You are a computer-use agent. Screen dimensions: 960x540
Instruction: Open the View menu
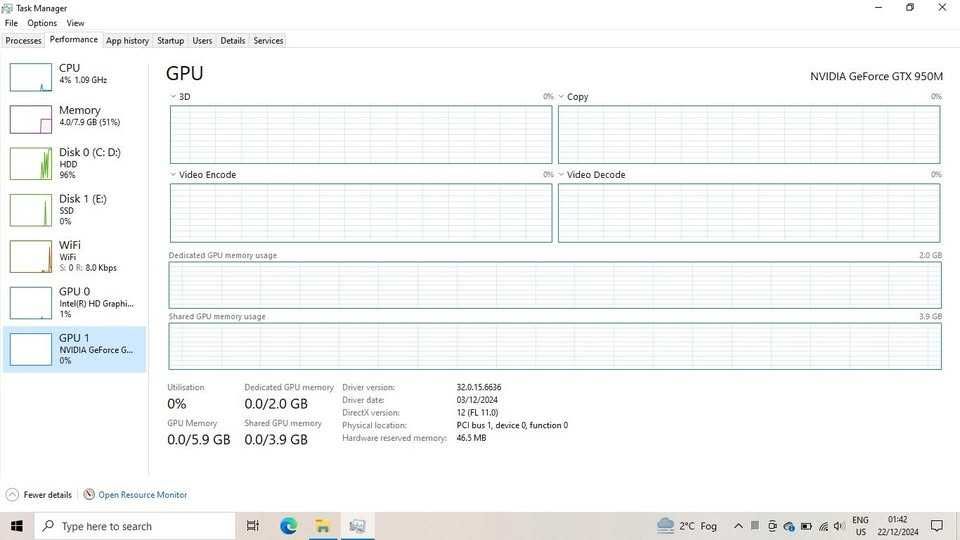click(75, 23)
